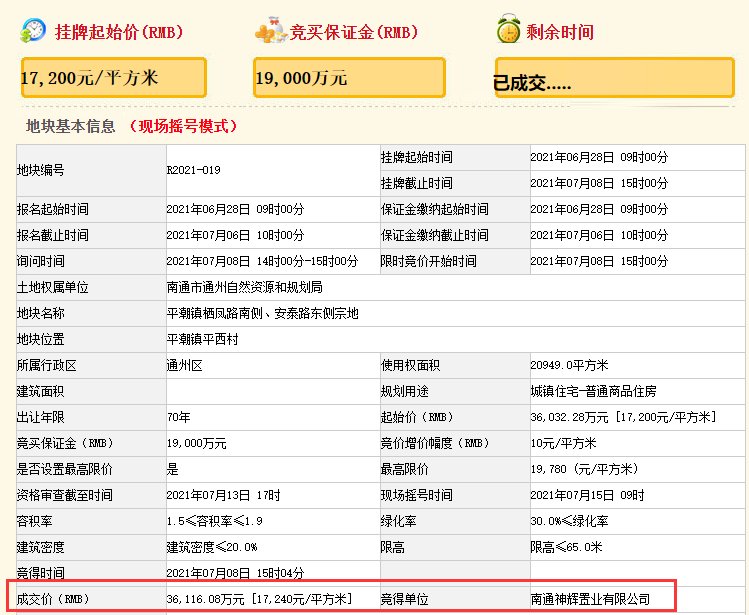Click the 挂牌起始时间 value 2021年06月28日 09时00分
The height and width of the screenshot is (615, 749).
[x=599, y=157]
